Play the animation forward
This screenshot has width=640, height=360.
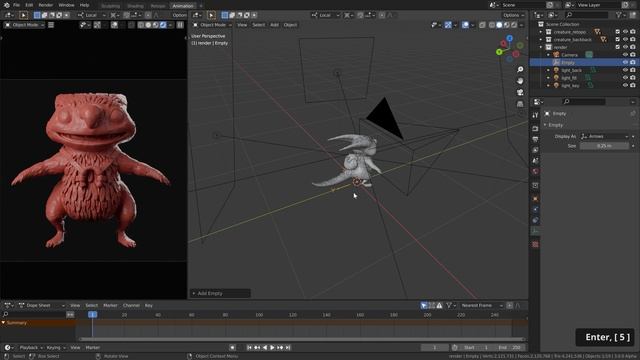pyautogui.click(x=272, y=347)
